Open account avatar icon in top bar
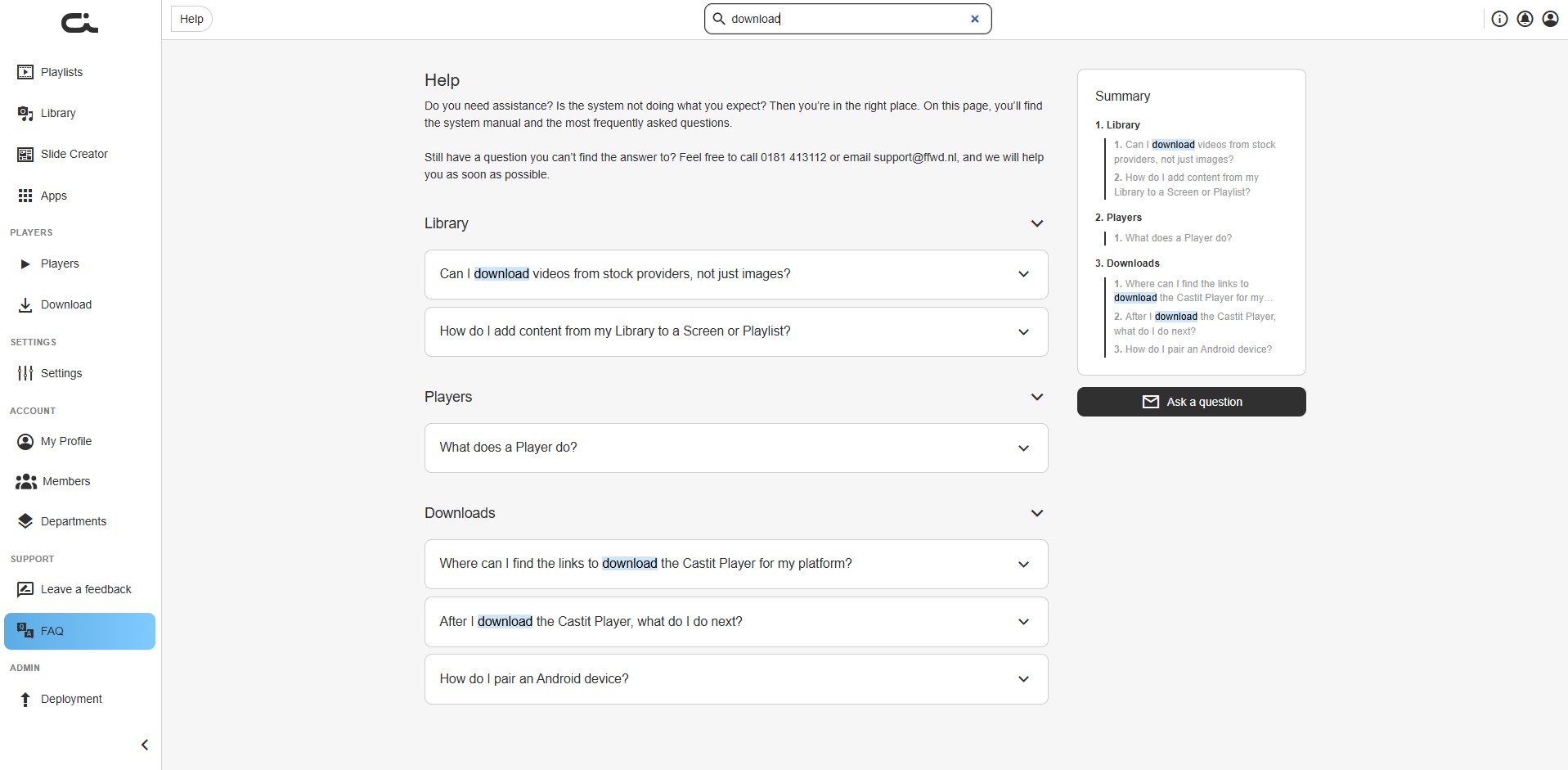The image size is (1568, 770). pos(1550,19)
